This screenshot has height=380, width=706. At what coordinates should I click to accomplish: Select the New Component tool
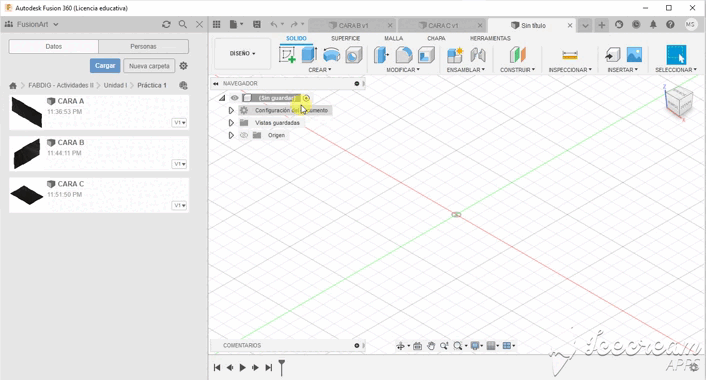(455, 55)
